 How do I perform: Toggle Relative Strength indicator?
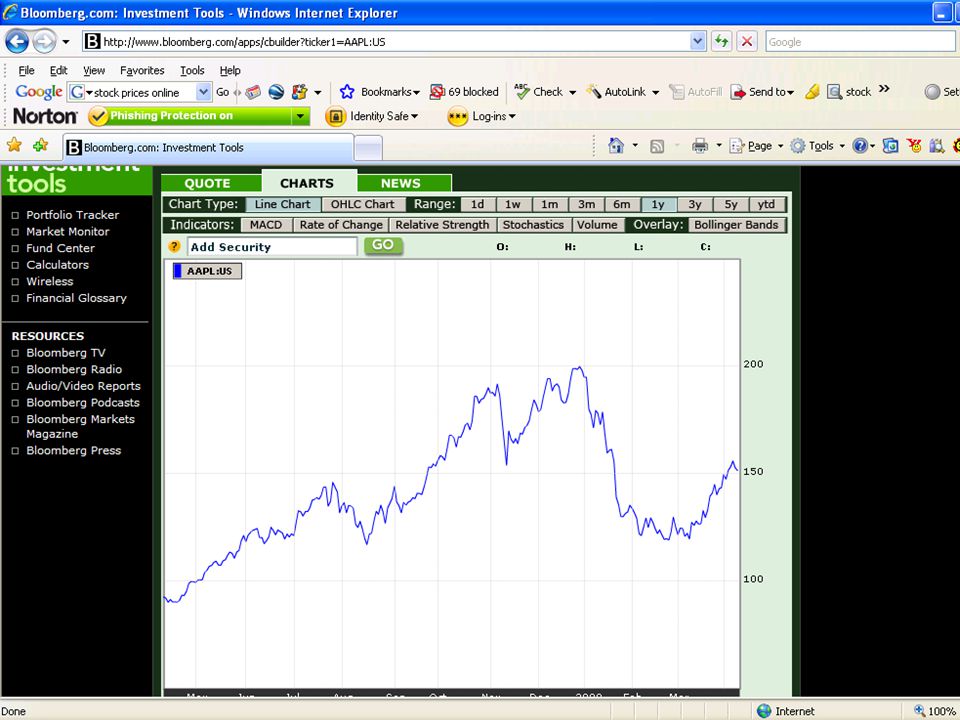[442, 225]
